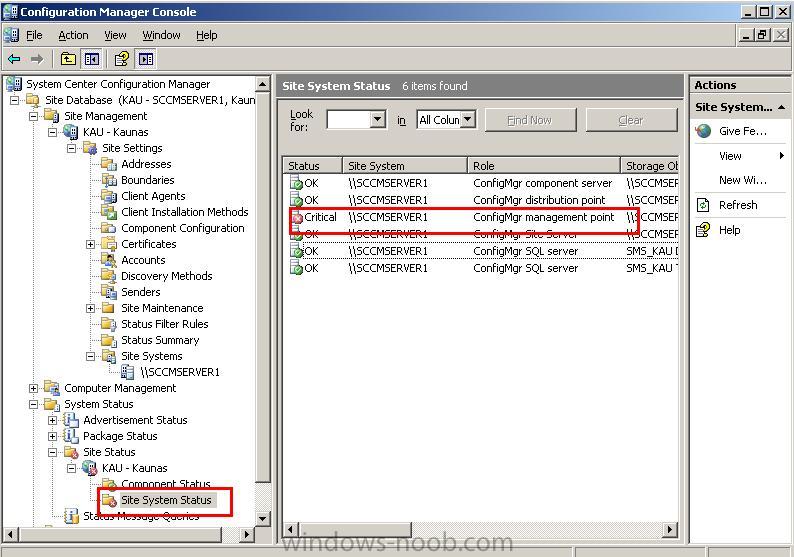This screenshot has width=794, height=557.
Task: Select the Site Status tree node
Action: coord(109,452)
